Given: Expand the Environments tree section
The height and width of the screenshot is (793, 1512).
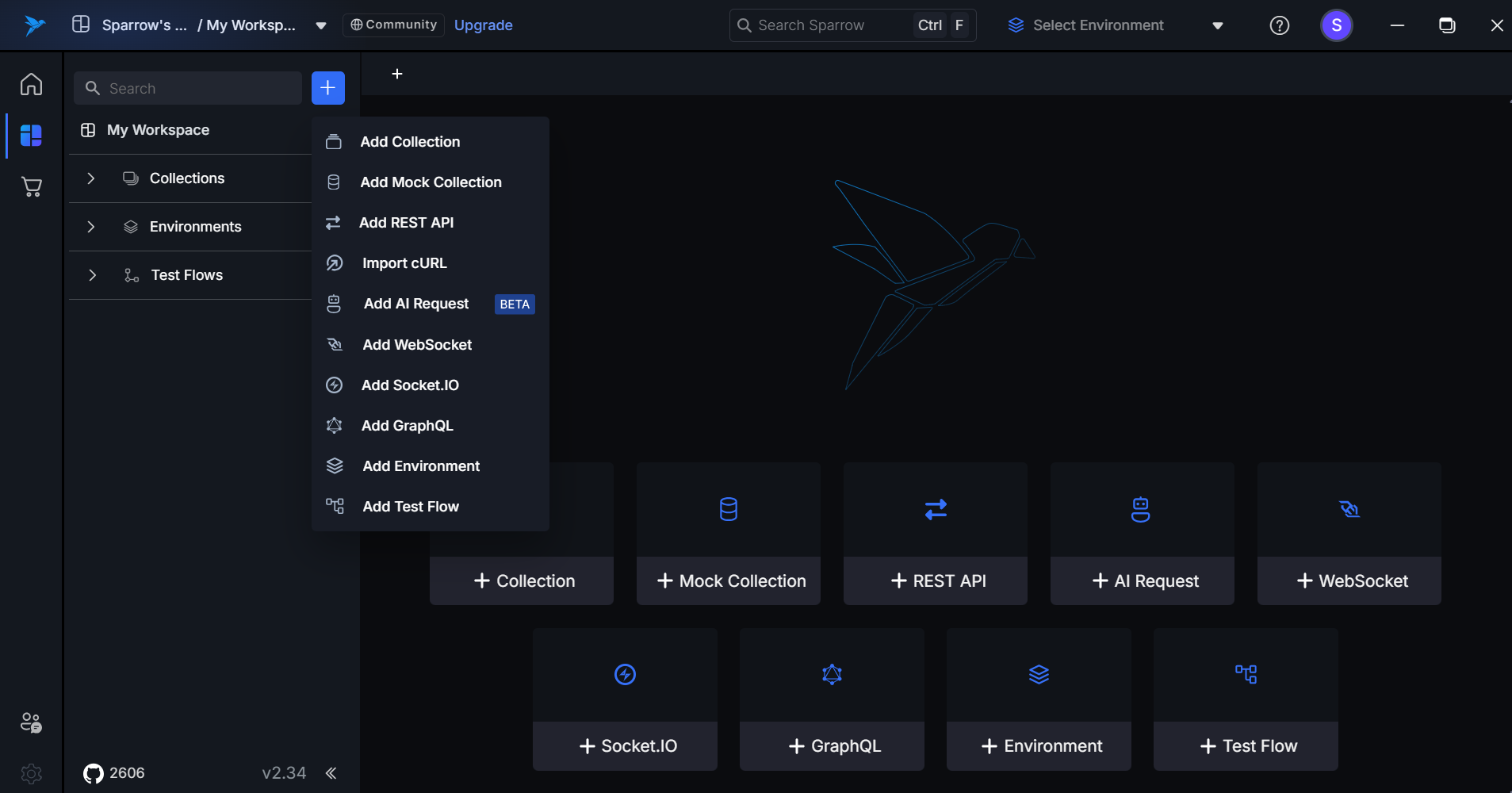Looking at the screenshot, I should [91, 227].
